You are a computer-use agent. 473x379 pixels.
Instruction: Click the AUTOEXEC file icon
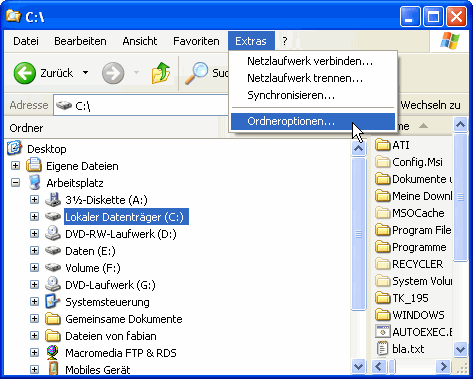pyautogui.click(x=382, y=332)
